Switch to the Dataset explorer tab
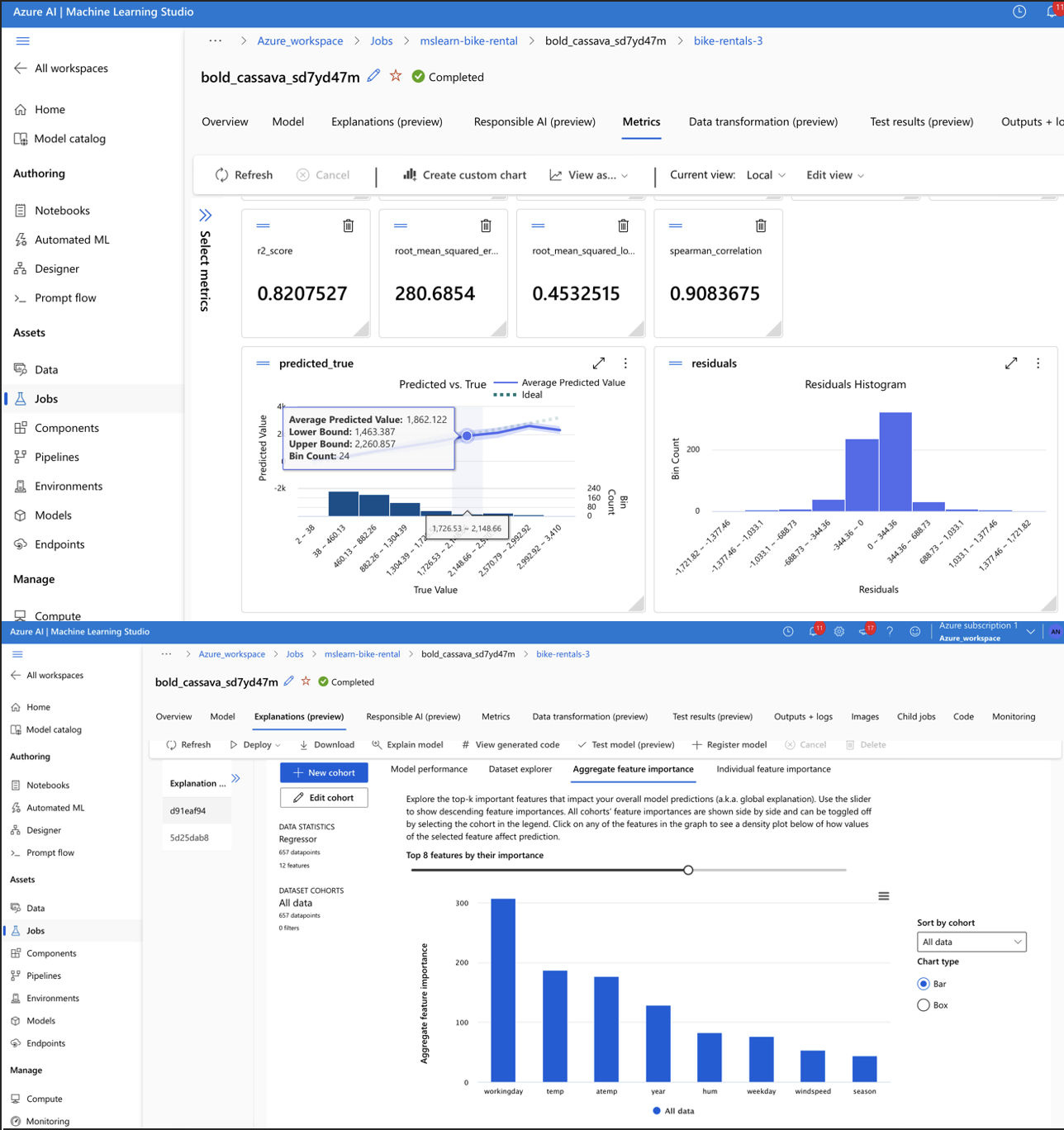Viewport: 1064px width, 1130px height. coord(520,769)
